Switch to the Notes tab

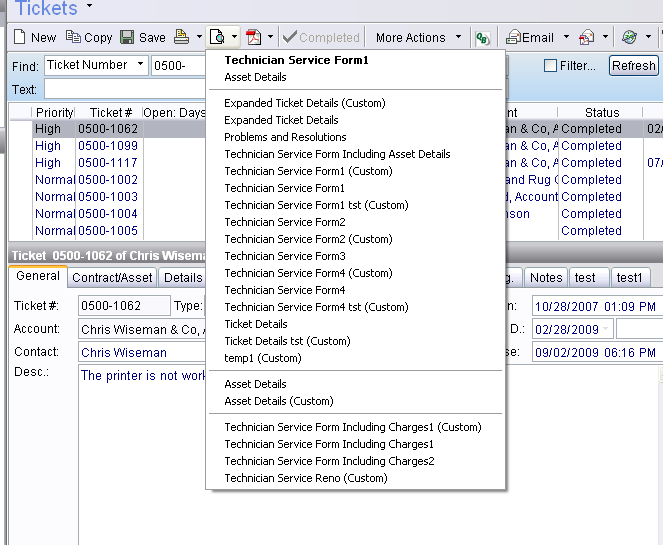click(x=546, y=277)
